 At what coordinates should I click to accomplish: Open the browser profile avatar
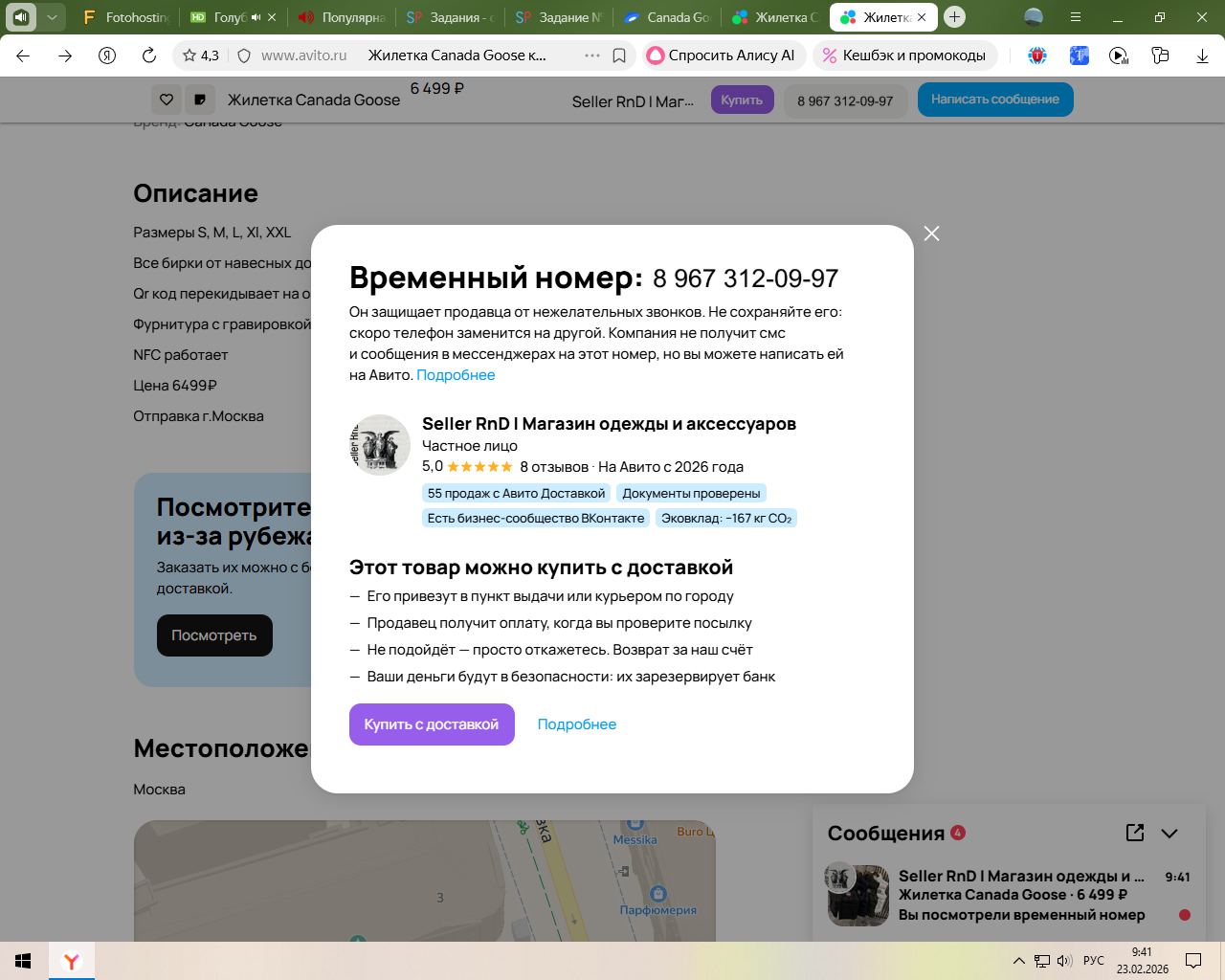pyautogui.click(x=1034, y=17)
